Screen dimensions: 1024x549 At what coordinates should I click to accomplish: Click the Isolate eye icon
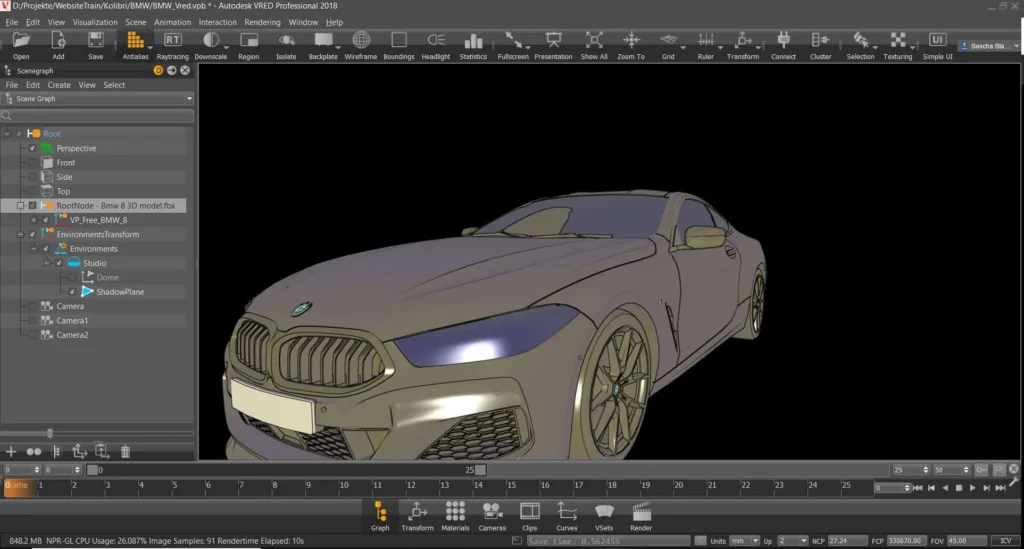(x=286, y=40)
